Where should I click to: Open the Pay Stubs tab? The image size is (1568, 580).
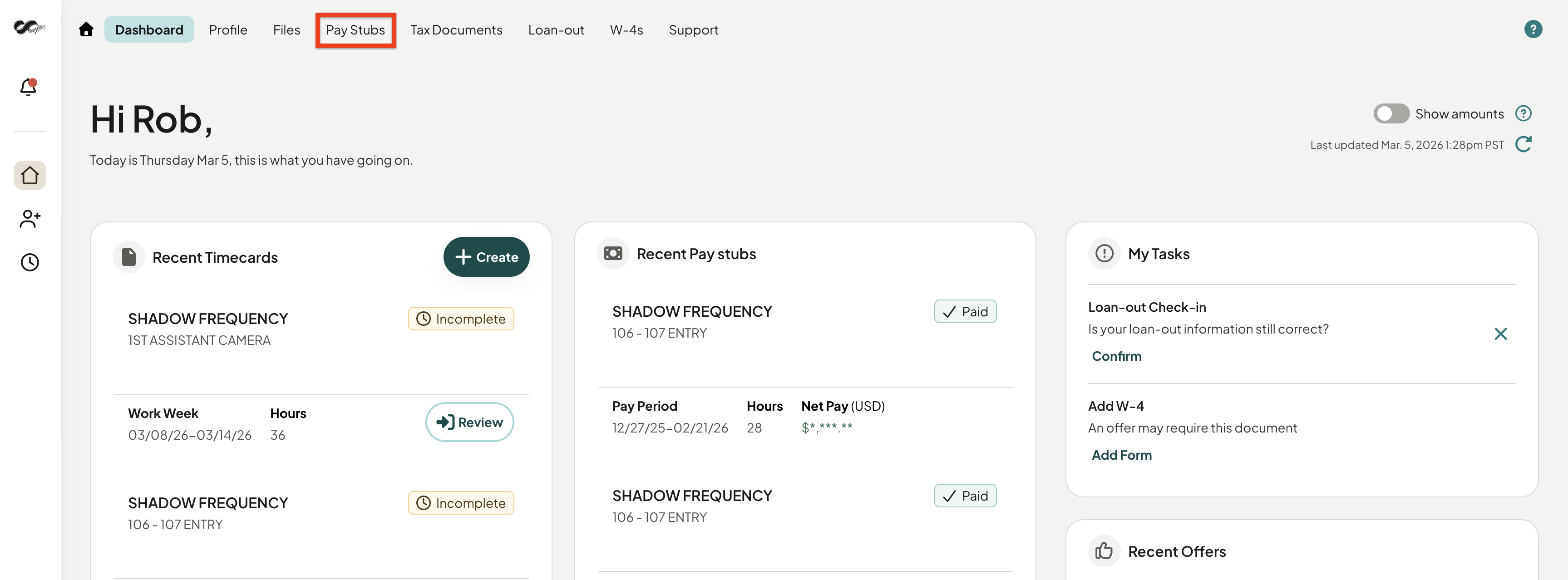click(x=355, y=29)
